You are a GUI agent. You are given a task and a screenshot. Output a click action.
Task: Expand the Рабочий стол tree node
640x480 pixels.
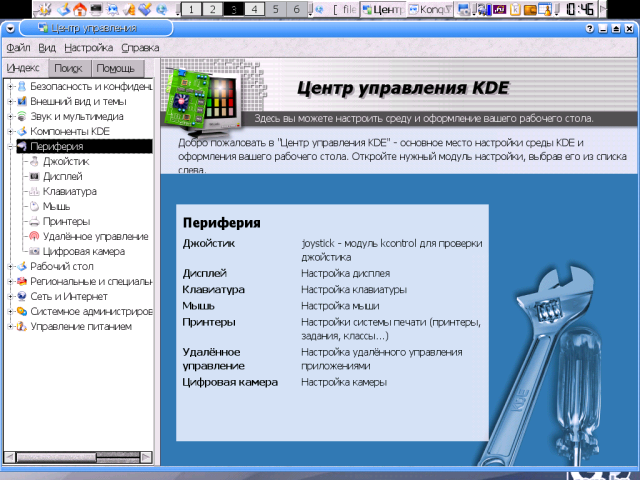point(9,266)
